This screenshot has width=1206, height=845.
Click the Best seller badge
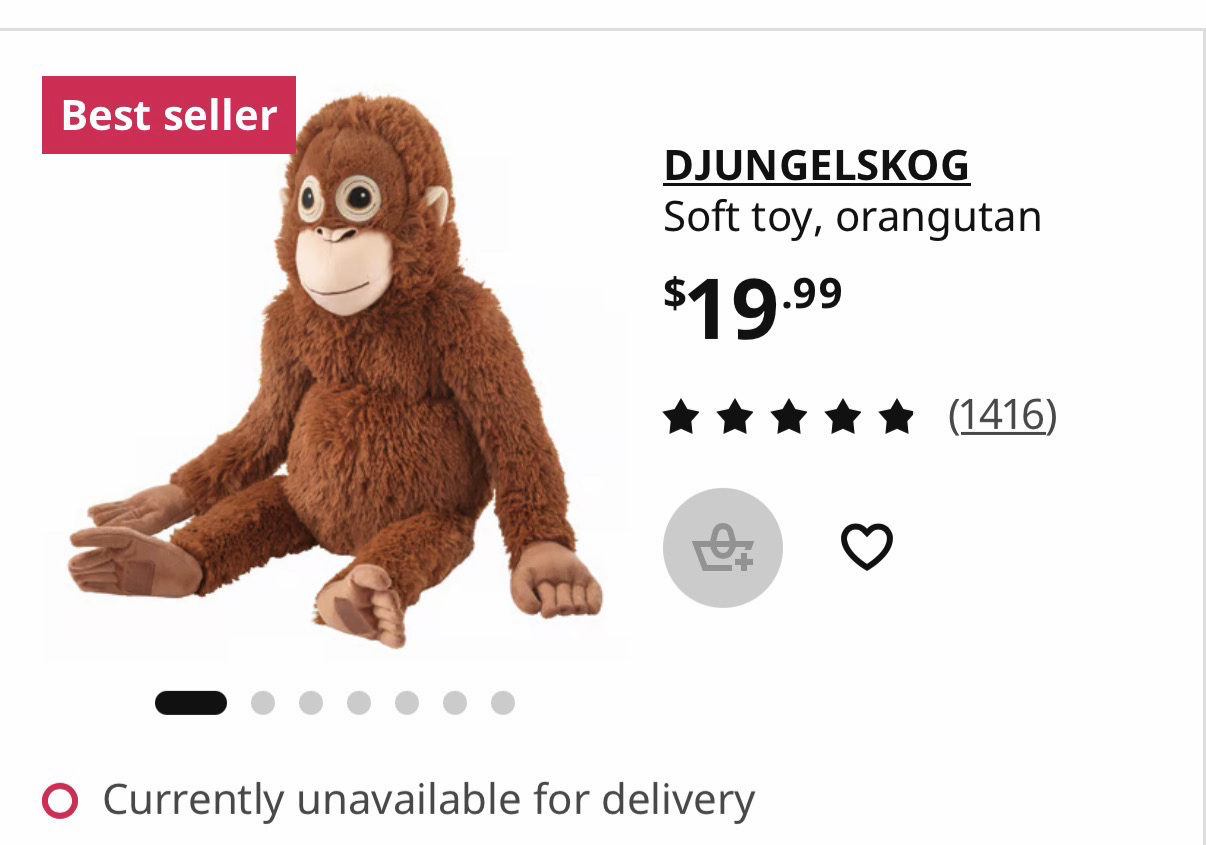(168, 115)
